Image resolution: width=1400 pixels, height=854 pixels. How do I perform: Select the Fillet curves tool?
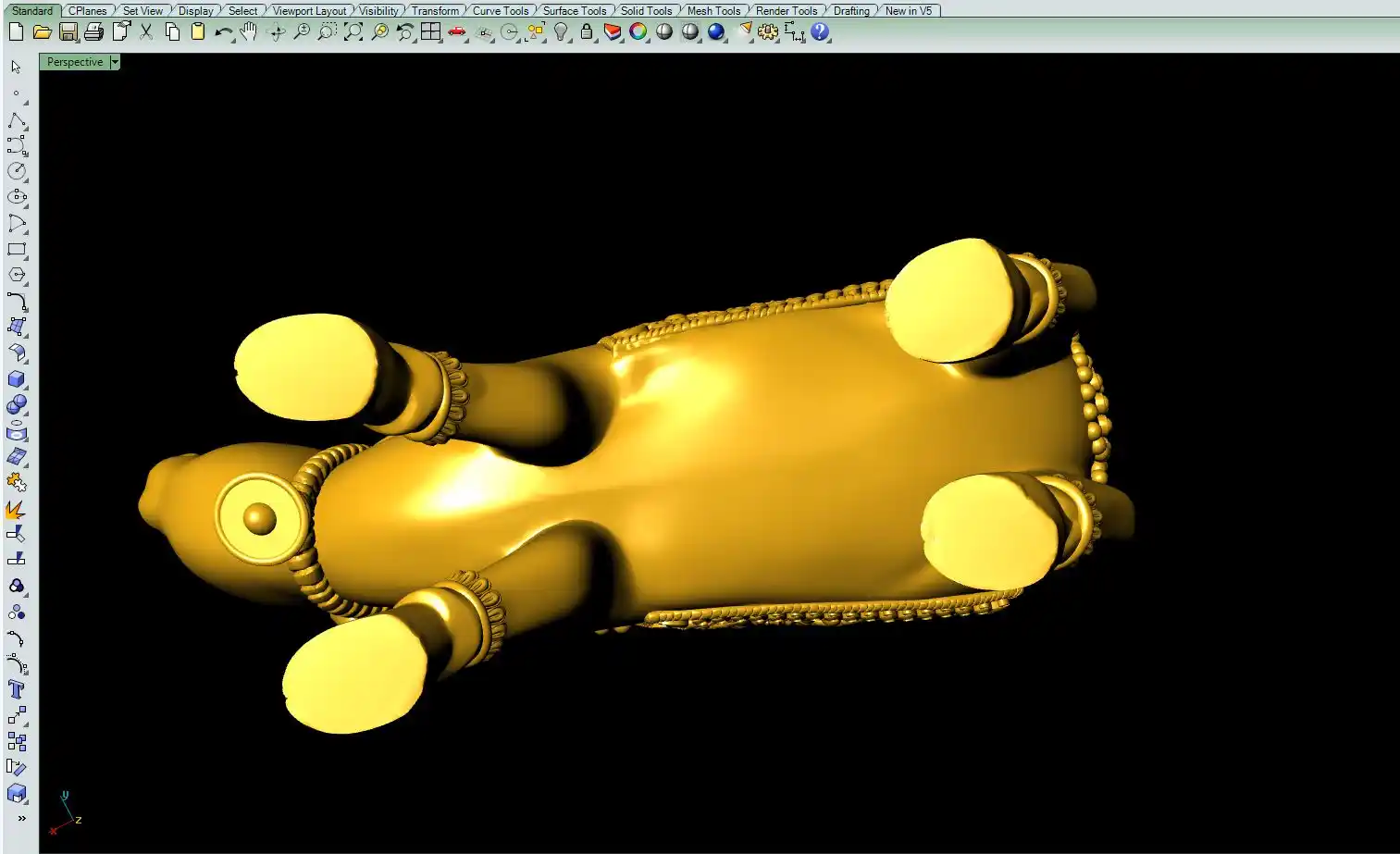(x=16, y=301)
